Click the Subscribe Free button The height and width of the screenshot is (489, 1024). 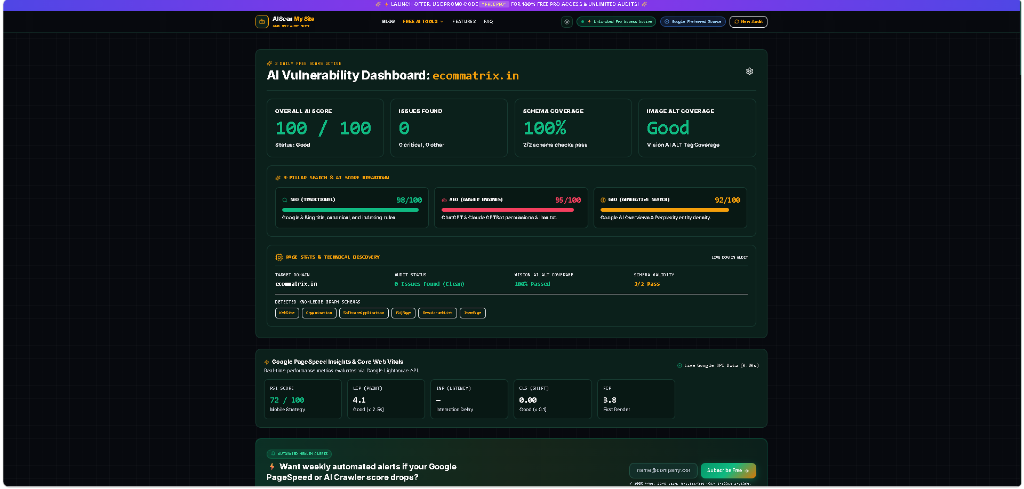728,470
